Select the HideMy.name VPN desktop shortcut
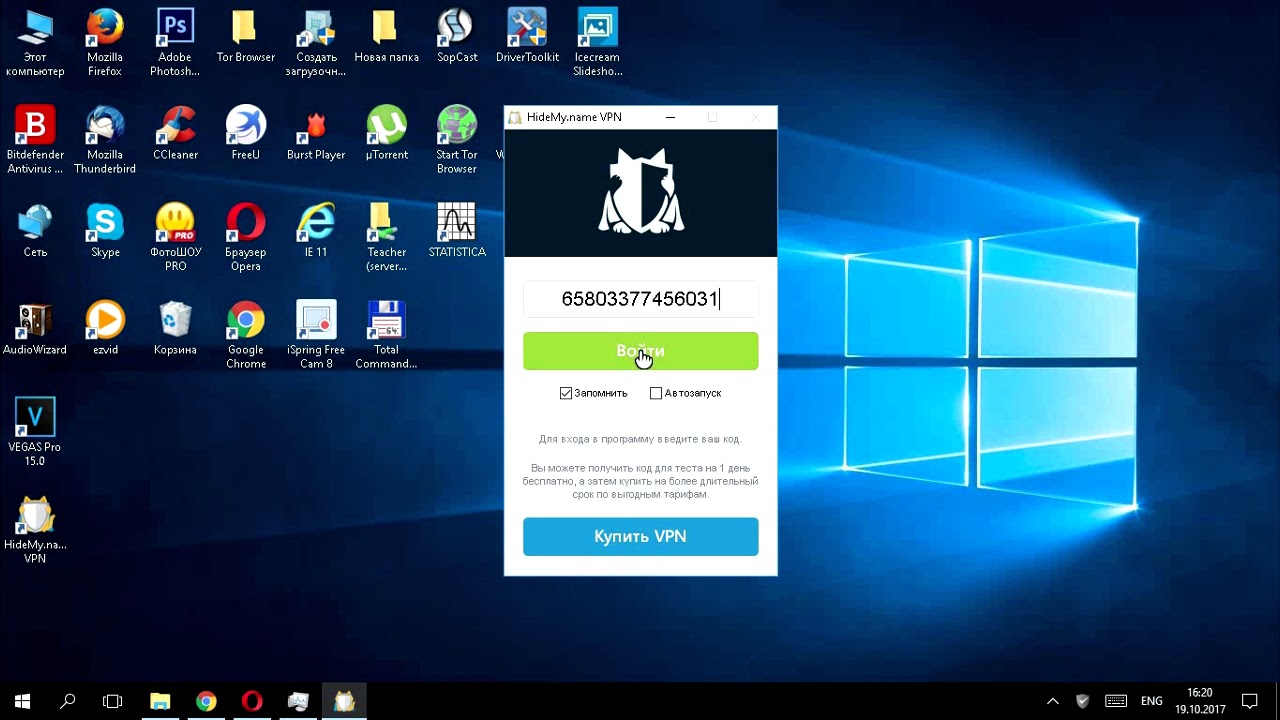Viewport: 1280px width, 720px height. pos(35,530)
